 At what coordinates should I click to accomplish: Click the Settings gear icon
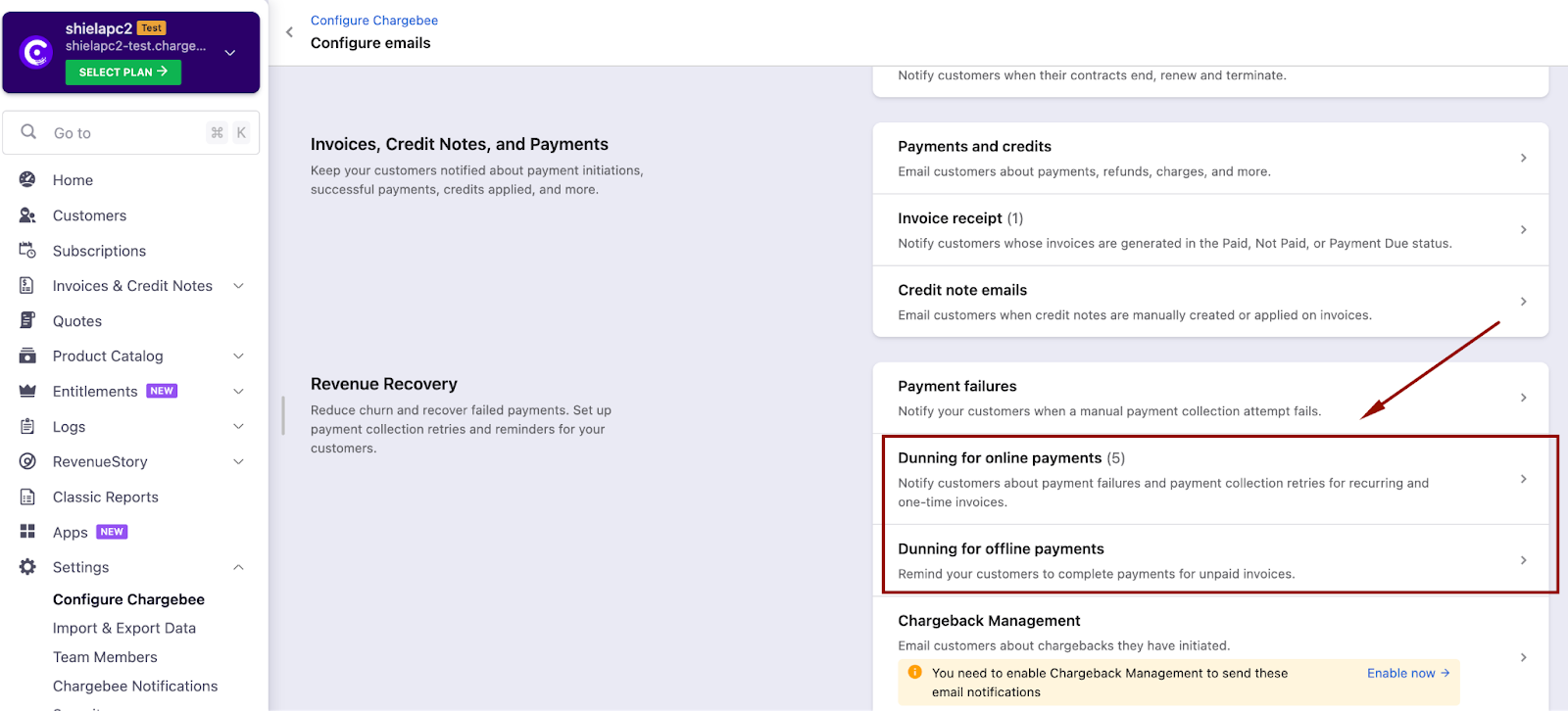pyautogui.click(x=27, y=567)
